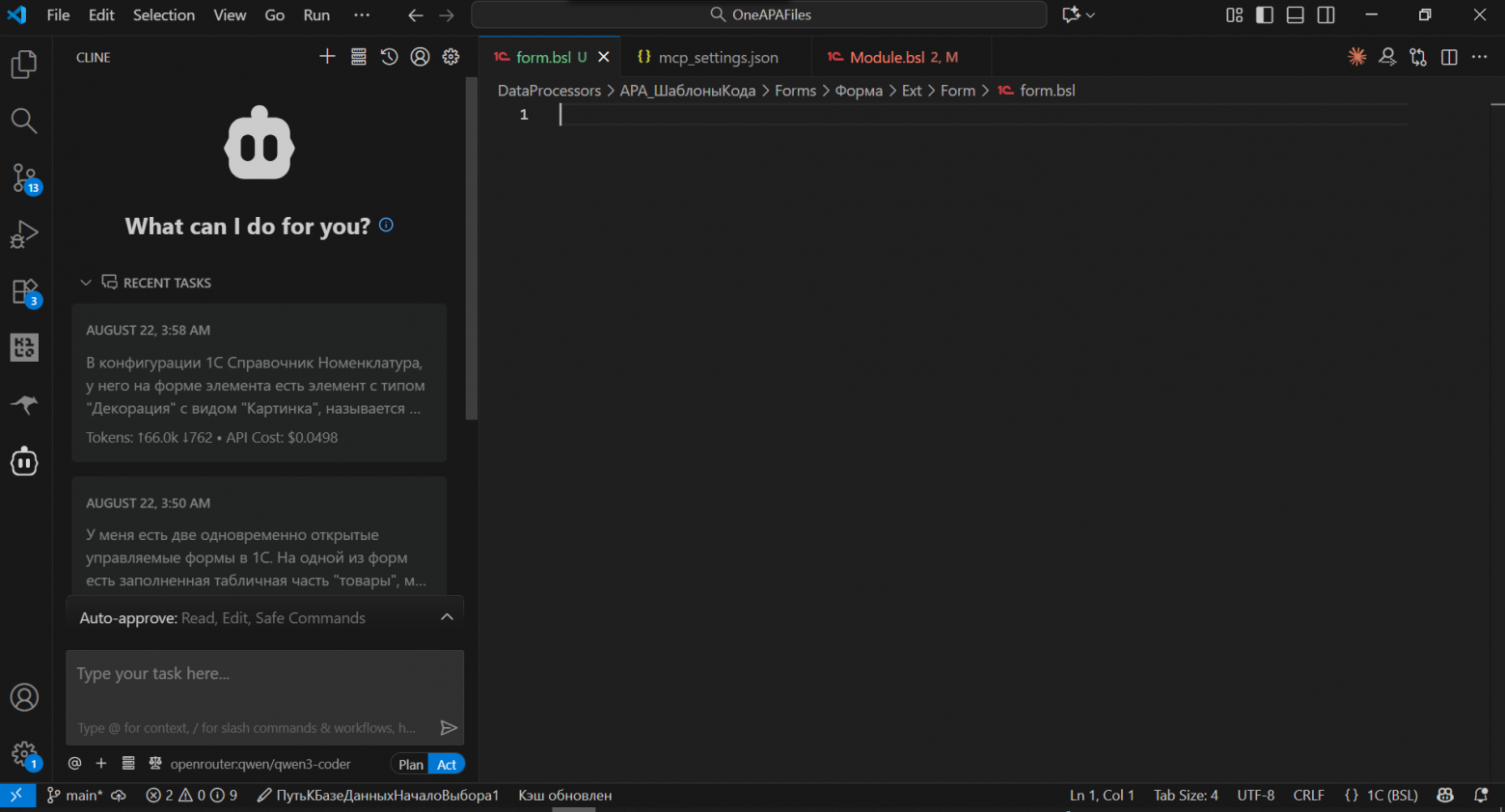Screen dimensions: 1505x812
Task: Collapse the Recent Tasks section
Action: pos(85,282)
